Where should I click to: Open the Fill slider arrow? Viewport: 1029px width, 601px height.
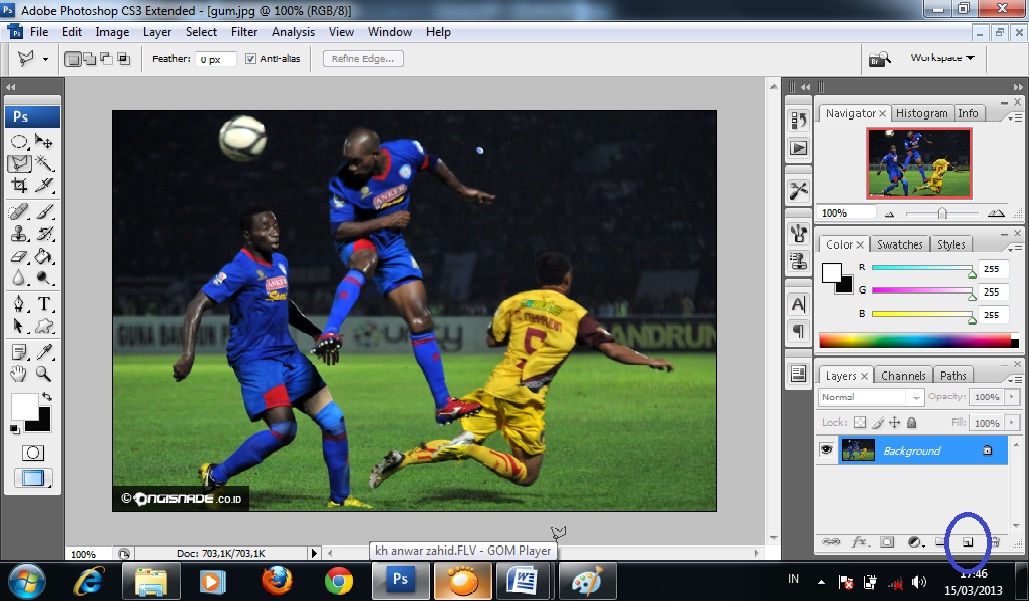[1013, 423]
